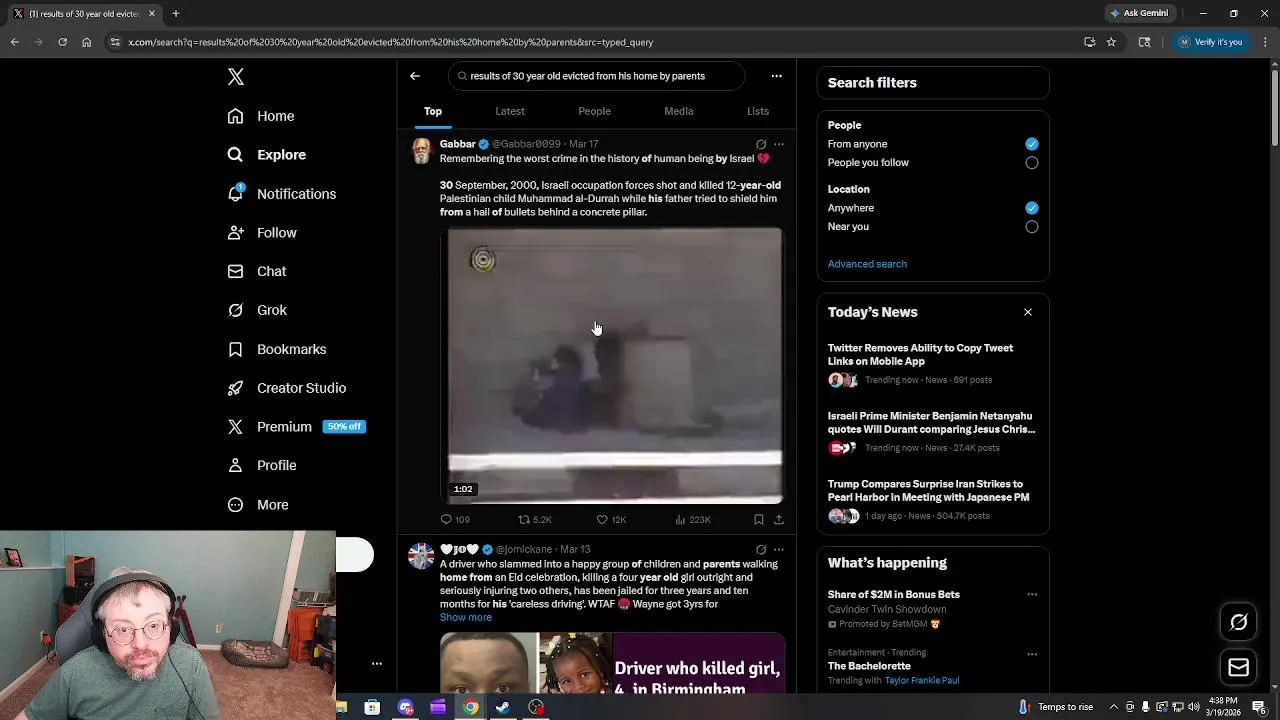Open Steam from the taskbar

[503, 707]
